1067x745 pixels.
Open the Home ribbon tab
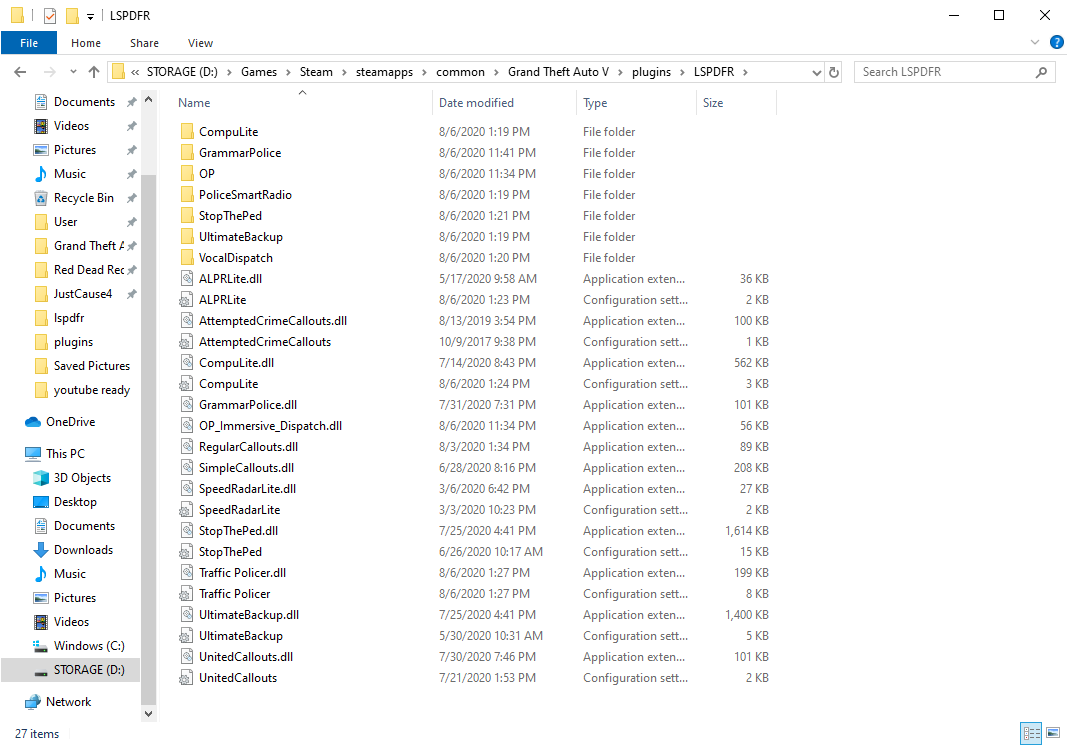click(86, 43)
